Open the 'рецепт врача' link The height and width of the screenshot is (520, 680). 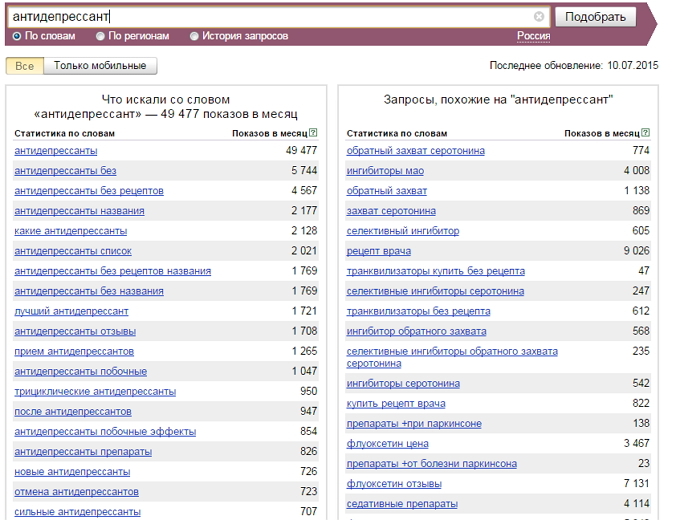[x=379, y=251]
